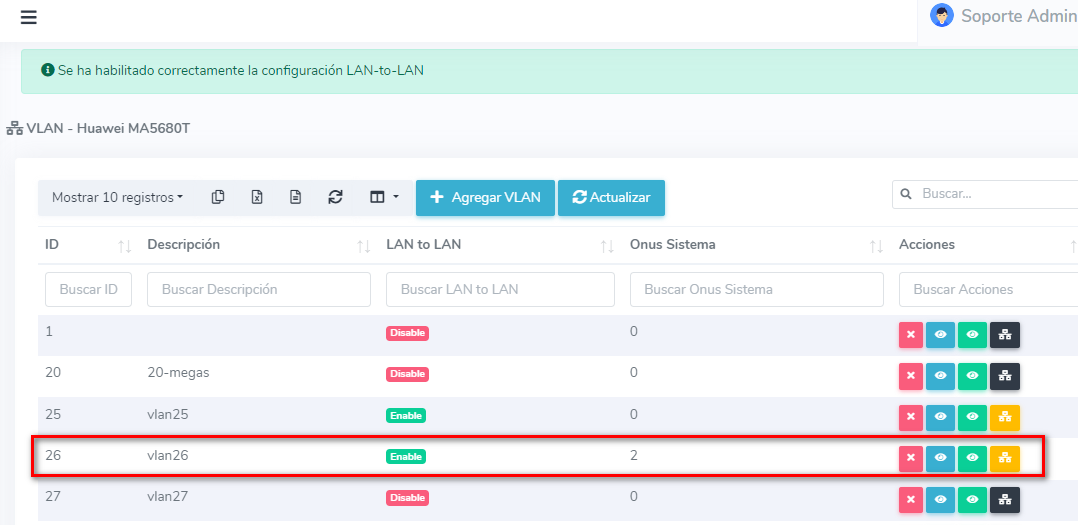Click the document export icon
The height and width of the screenshot is (525, 1078).
(296, 198)
